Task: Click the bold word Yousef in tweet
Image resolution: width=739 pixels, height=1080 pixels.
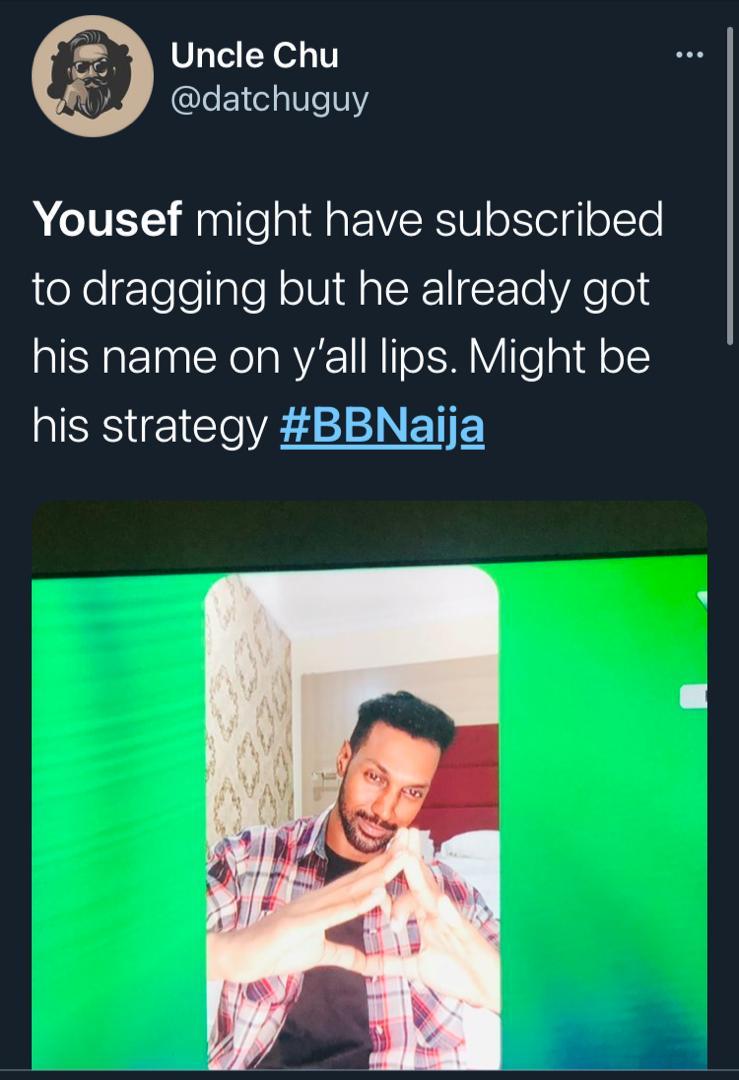Action: (107, 220)
